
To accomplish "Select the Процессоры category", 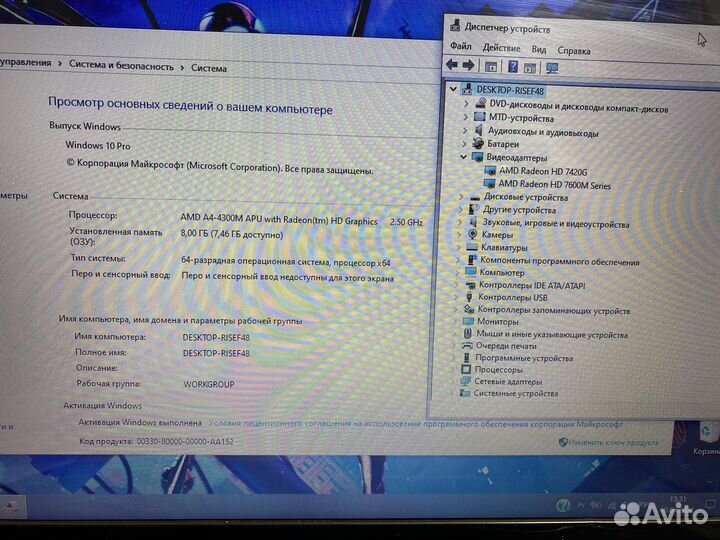I will pos(498,370).
